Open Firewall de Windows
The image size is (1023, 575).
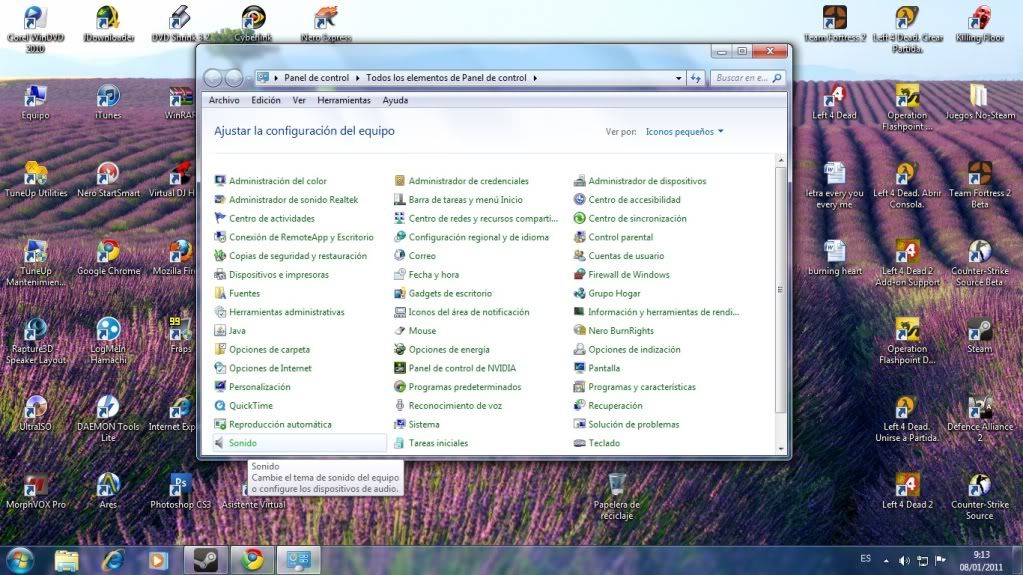point(628,275)
